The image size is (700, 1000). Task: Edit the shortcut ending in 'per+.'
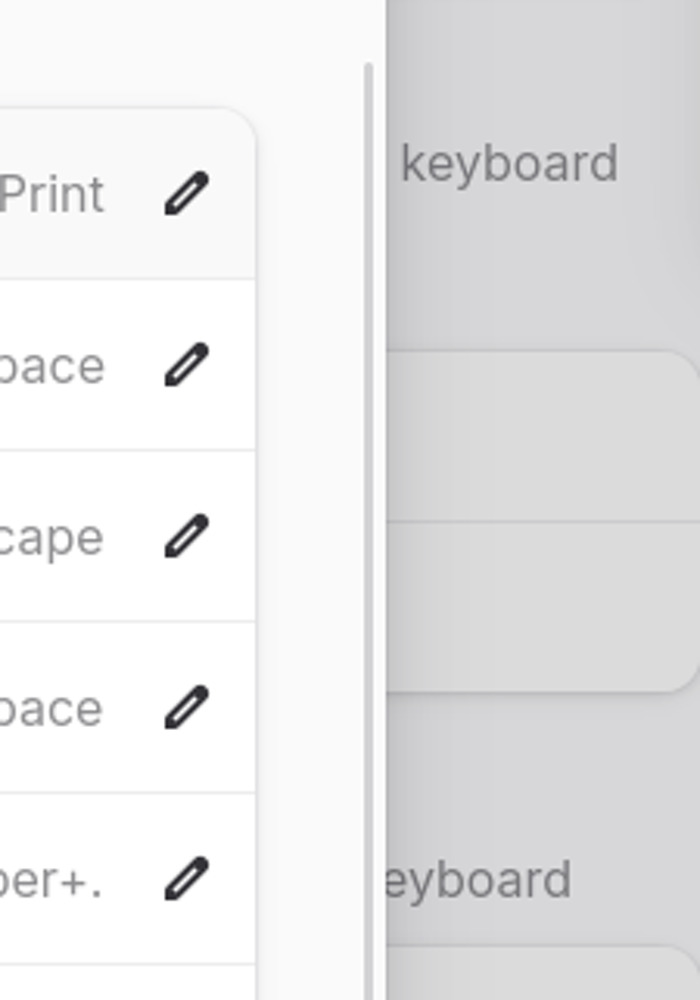point(187,879)
